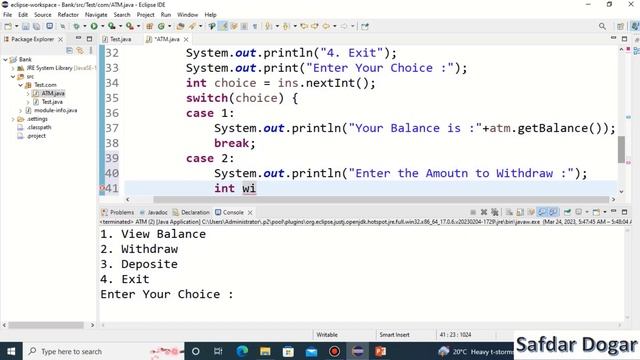The width and height of the screenshot is (640, 360).
Task: Switch to the Test.java editor tab
Action: pyautogui.click(x=117, y=39)
